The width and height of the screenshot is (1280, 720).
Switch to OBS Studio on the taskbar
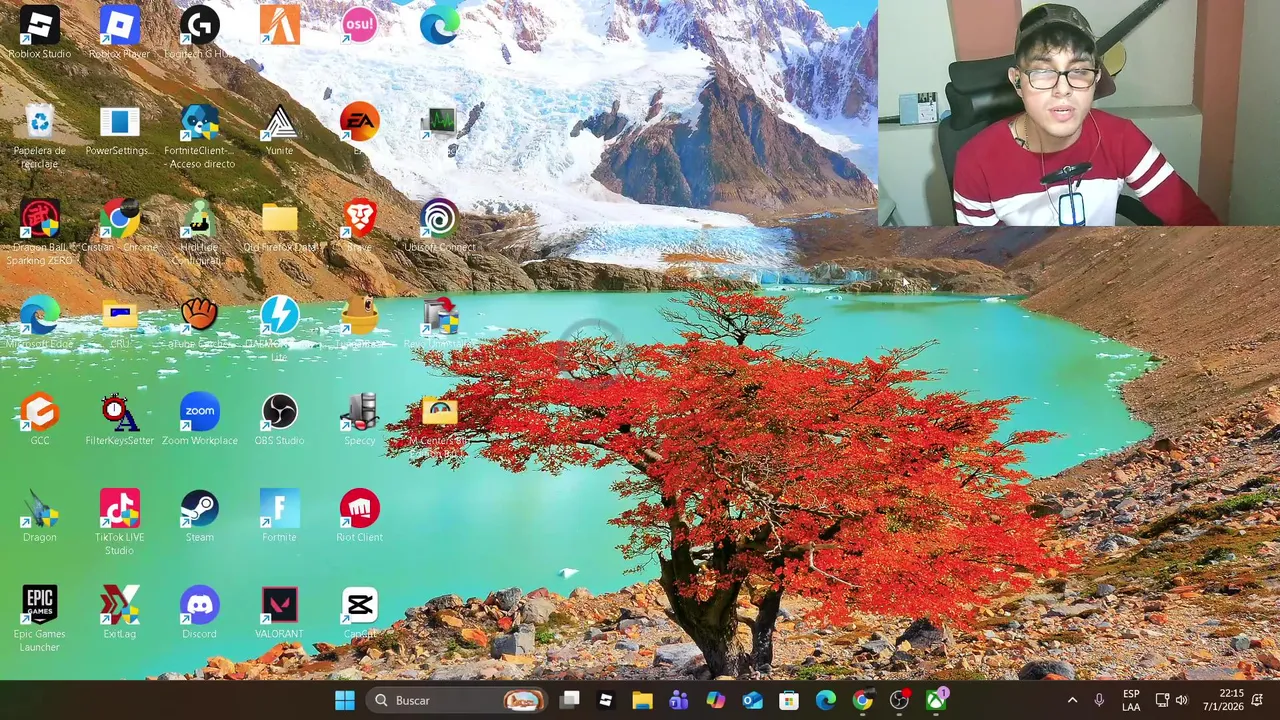(899, 700)
